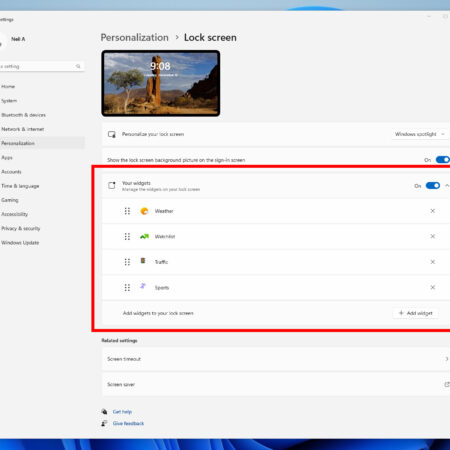This screenshot has width=450, height=450.
Task: Click the search magnifier icon in sidebar
Action: point(78,66)
